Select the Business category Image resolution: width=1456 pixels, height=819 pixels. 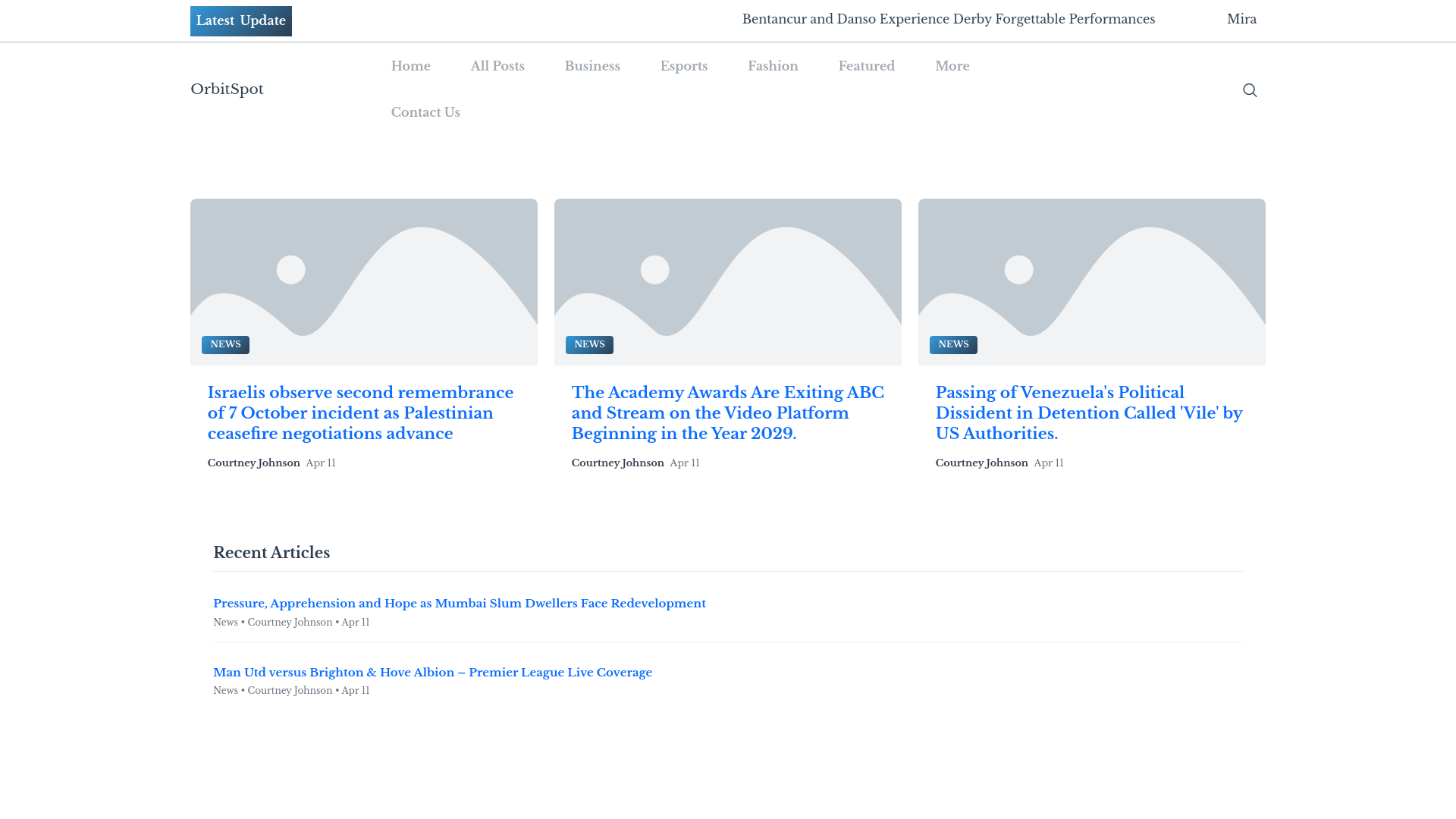click(x=592, y=66)
